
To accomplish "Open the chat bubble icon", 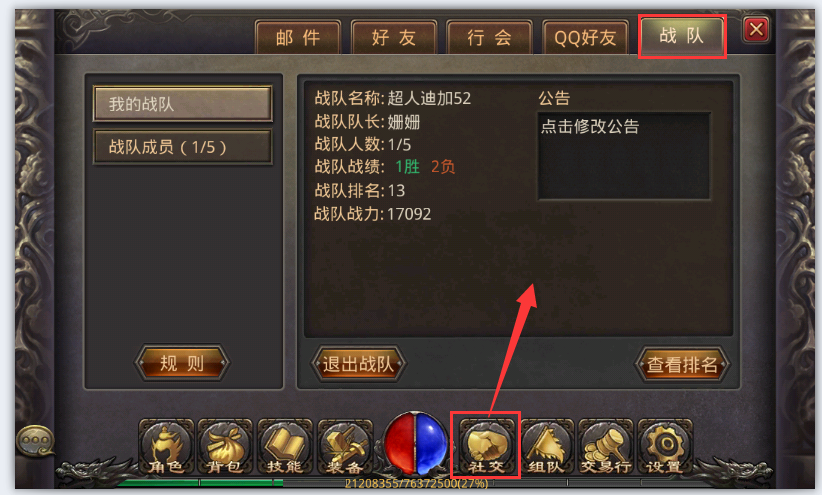I will tap(36, 440).
